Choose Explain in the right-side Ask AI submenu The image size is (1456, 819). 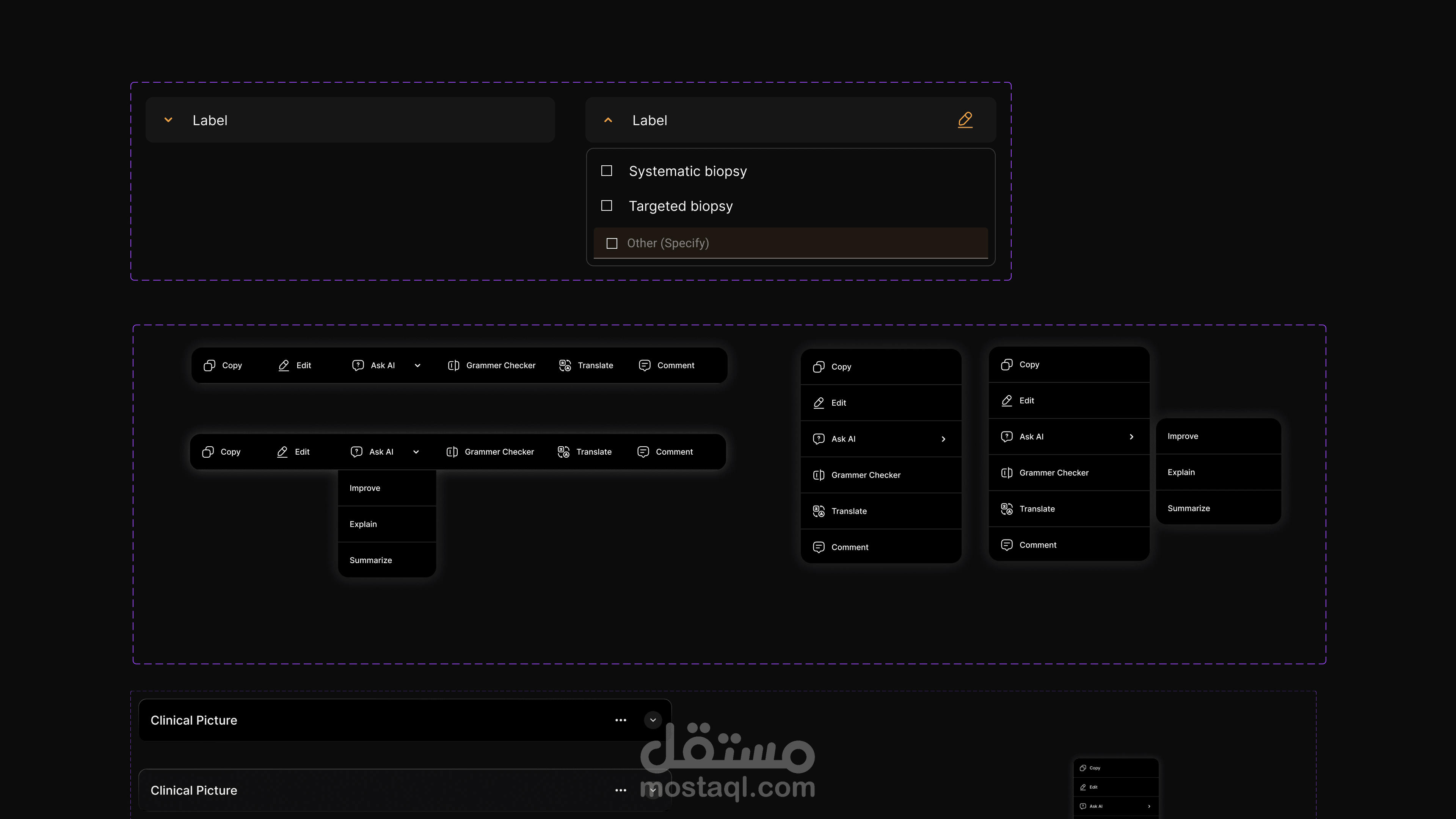pyautogui.click(x=1181, y=472)
